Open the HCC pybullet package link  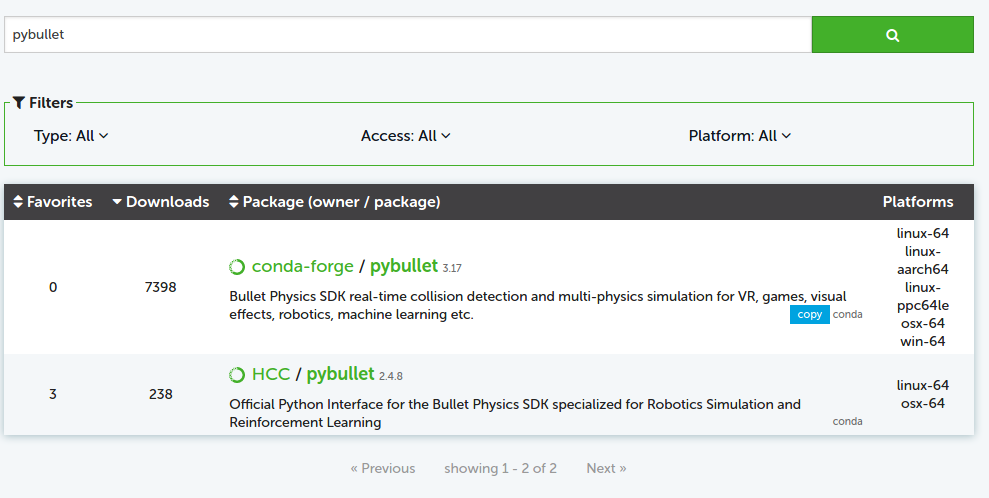340,374
